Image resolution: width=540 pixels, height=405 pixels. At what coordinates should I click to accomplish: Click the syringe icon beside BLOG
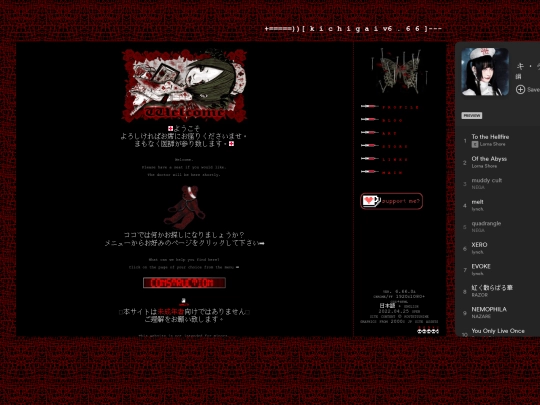(370, 120)
